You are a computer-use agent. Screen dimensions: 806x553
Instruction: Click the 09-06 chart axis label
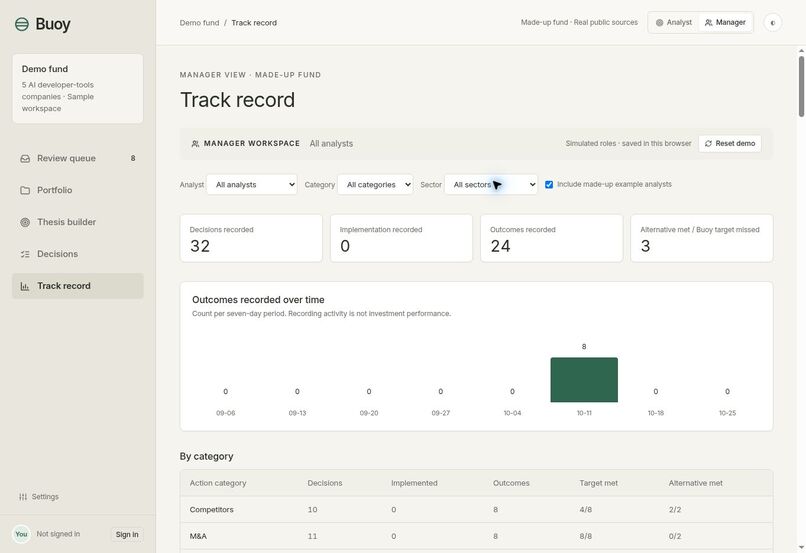226,413
